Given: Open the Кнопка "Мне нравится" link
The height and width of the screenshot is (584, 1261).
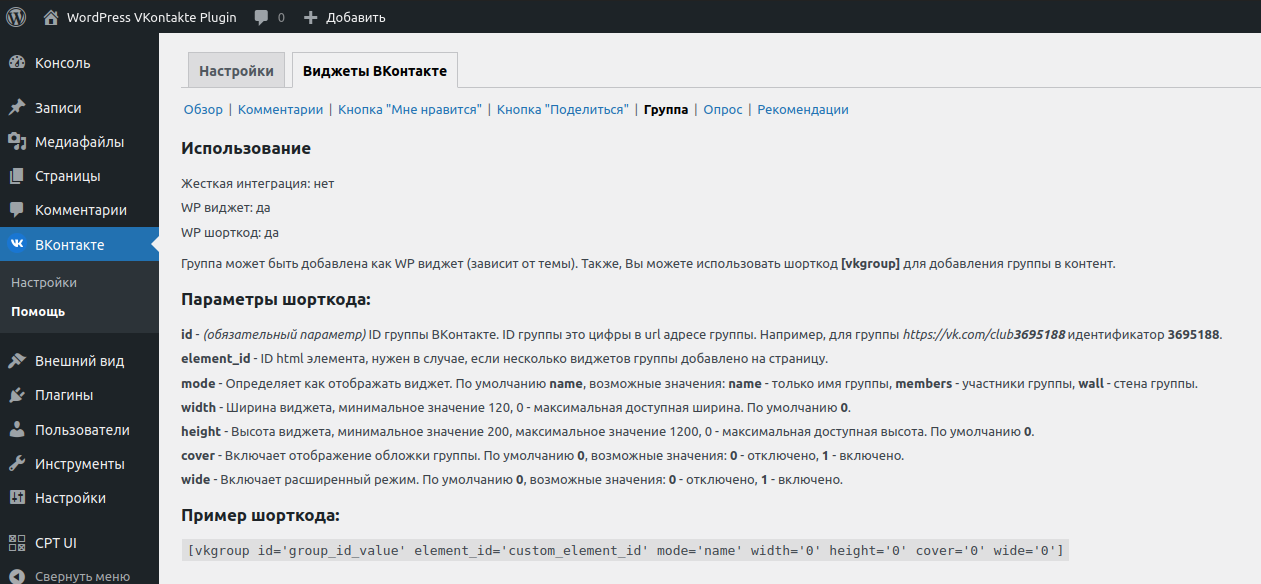Looking at the screenshot, I should tap(410, 110).
